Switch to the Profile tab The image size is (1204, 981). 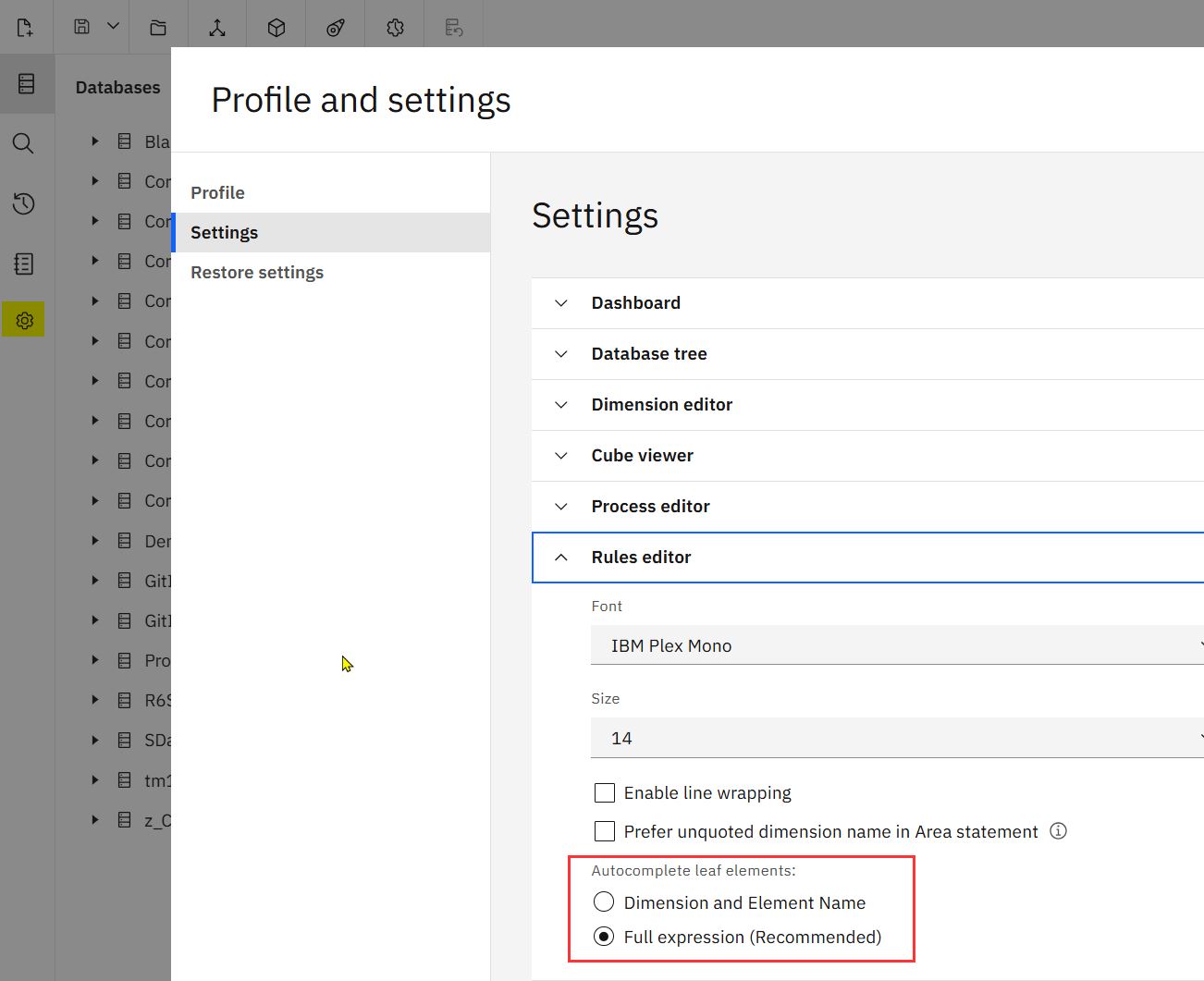point(218,192)
